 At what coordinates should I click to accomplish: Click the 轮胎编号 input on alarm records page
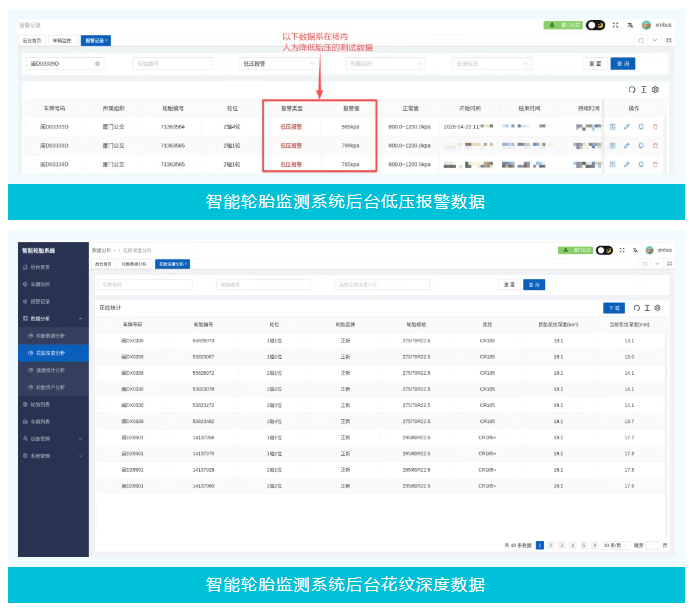coord(172,64)
